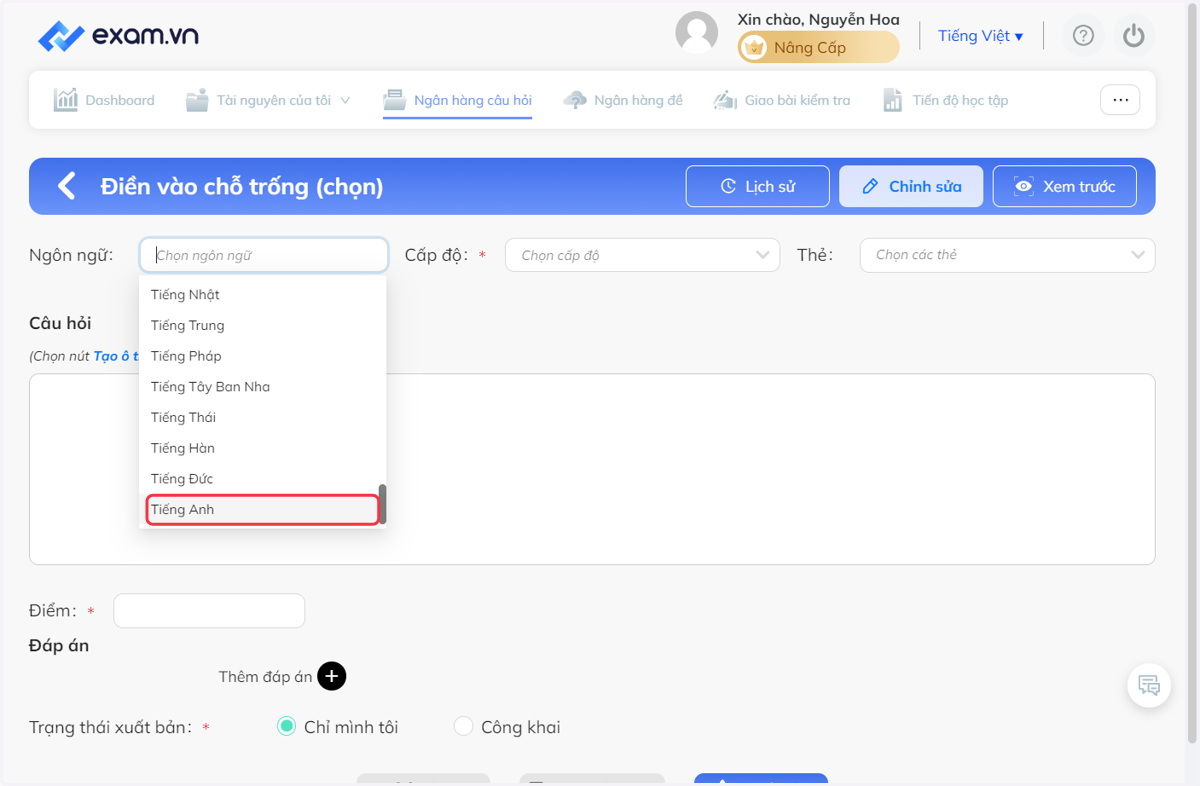Select the Chỉnh sửa edit button
The height and width of the screenshot is (786, 1200).
(x=911, y=186)
